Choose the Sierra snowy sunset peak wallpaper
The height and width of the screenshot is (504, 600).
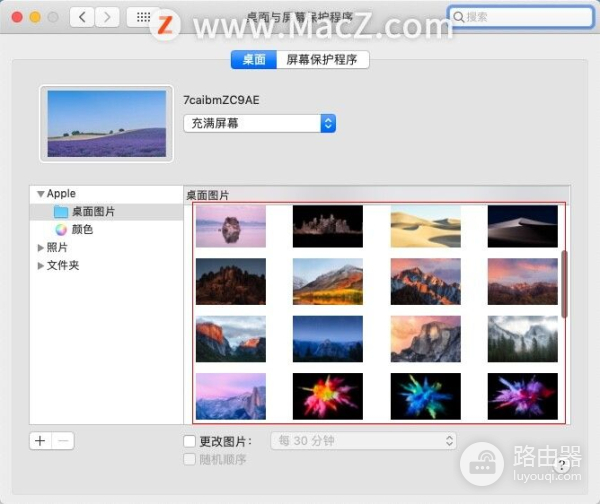pos(426,281)
